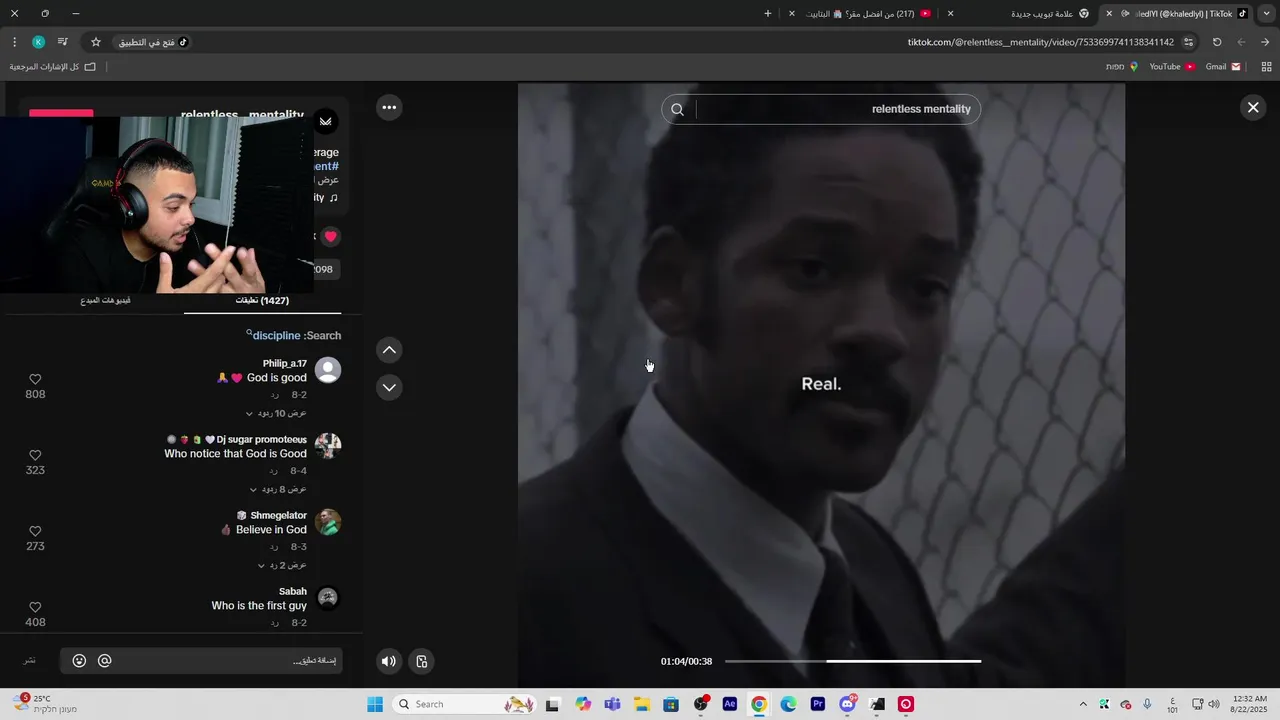Open the three-dot more options menu
Screen dimensions: 1280x720
coord(389,107)
